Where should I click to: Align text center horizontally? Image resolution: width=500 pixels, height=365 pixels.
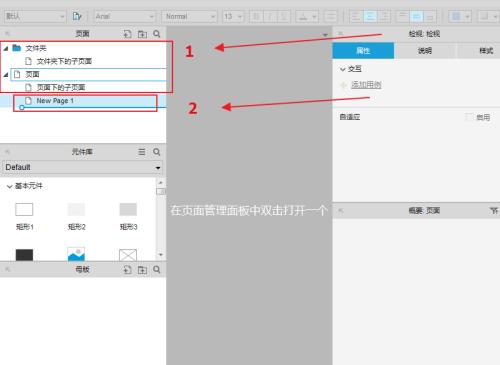tap(370, 16)
